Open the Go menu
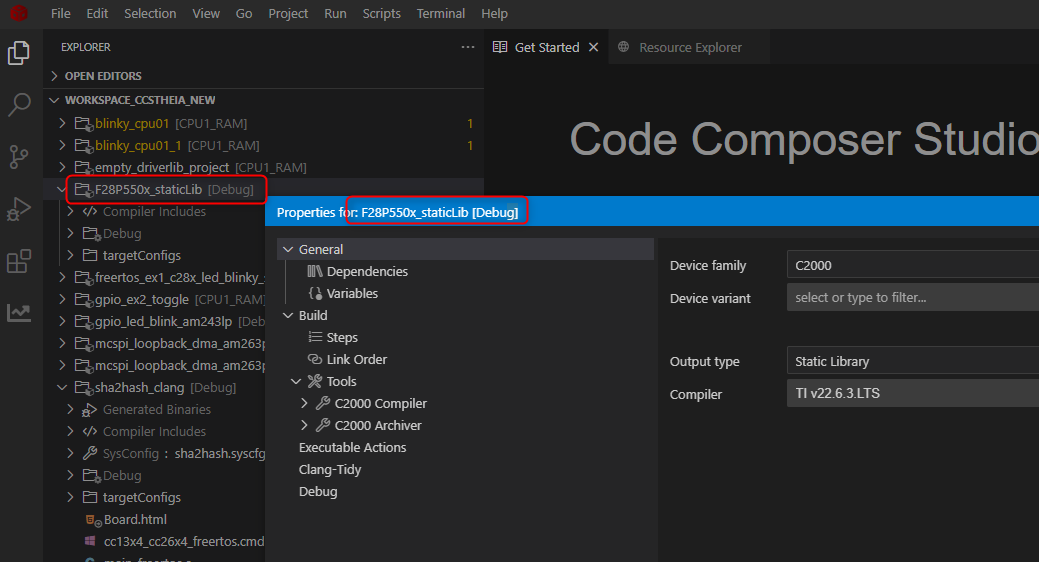The image size is (1039, 562). pyautogui.click(x=244, y=13)
